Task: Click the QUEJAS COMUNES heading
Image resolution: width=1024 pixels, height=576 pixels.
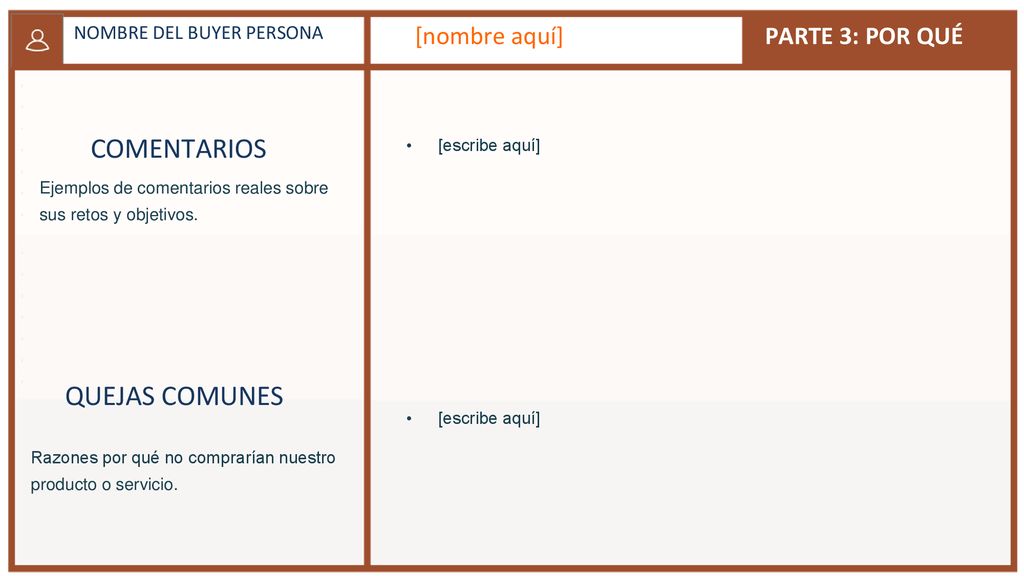Action: click(x=174, y=396)
